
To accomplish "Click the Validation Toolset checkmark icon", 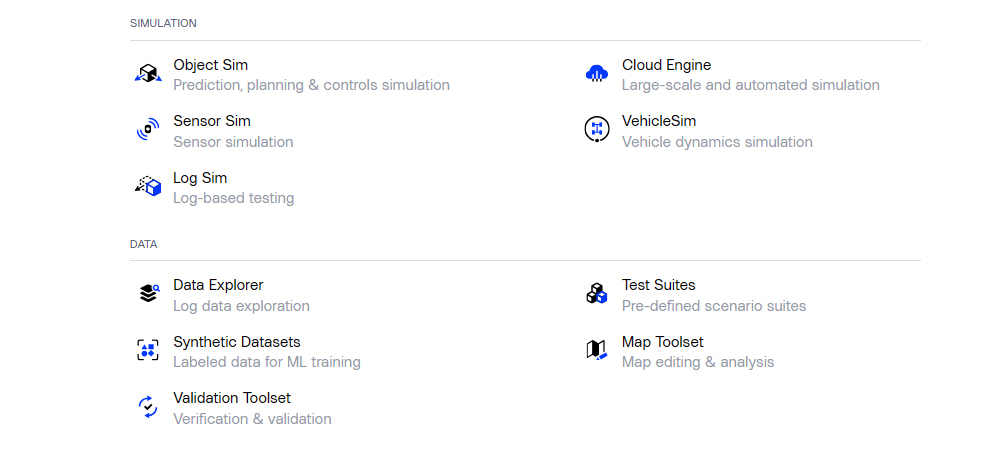I will [x=148, y=406].
